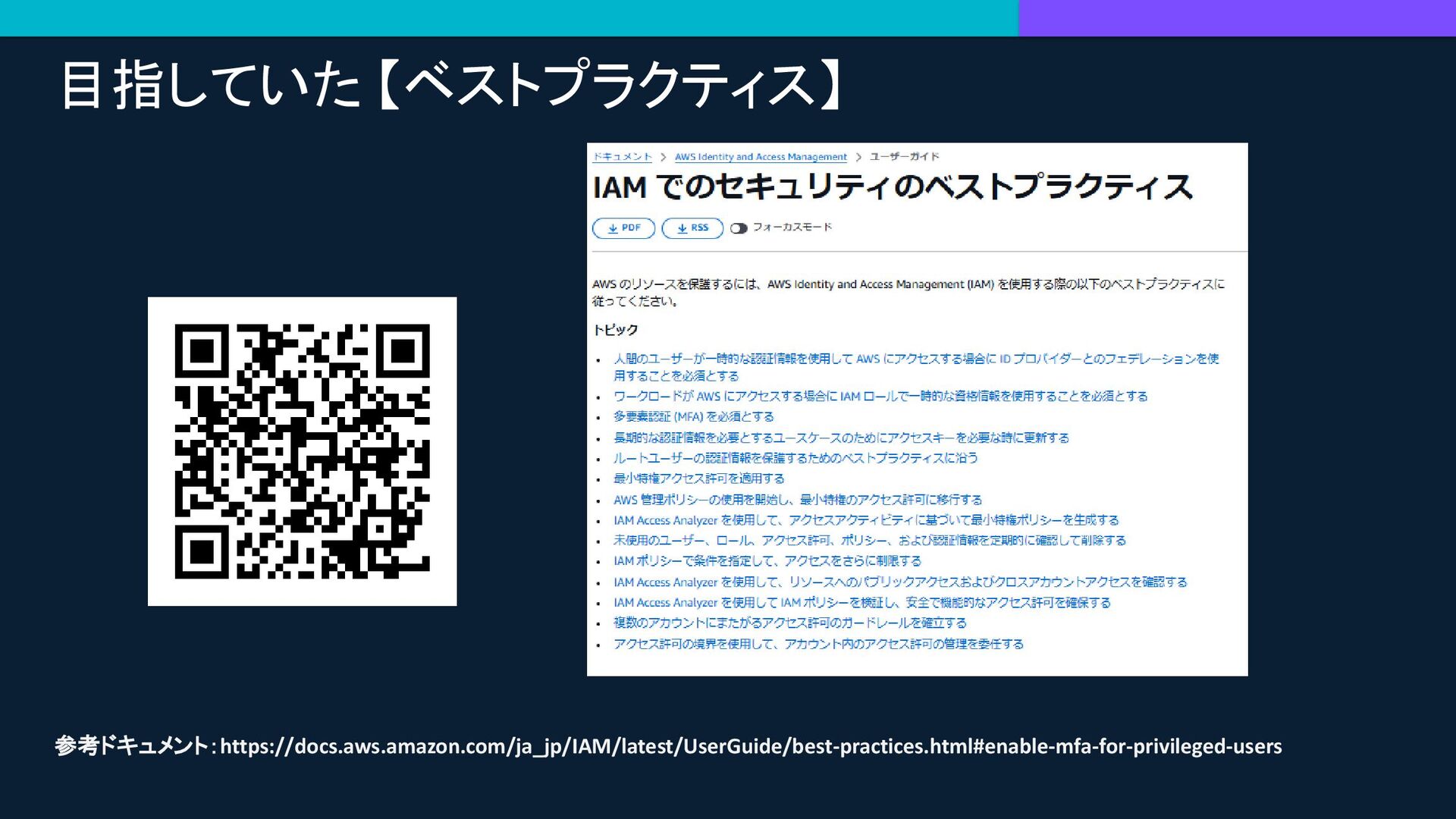Click the breadcrumb chevron after ドキュメント
Screen dimensions: 1456x819
coord(663,157)
